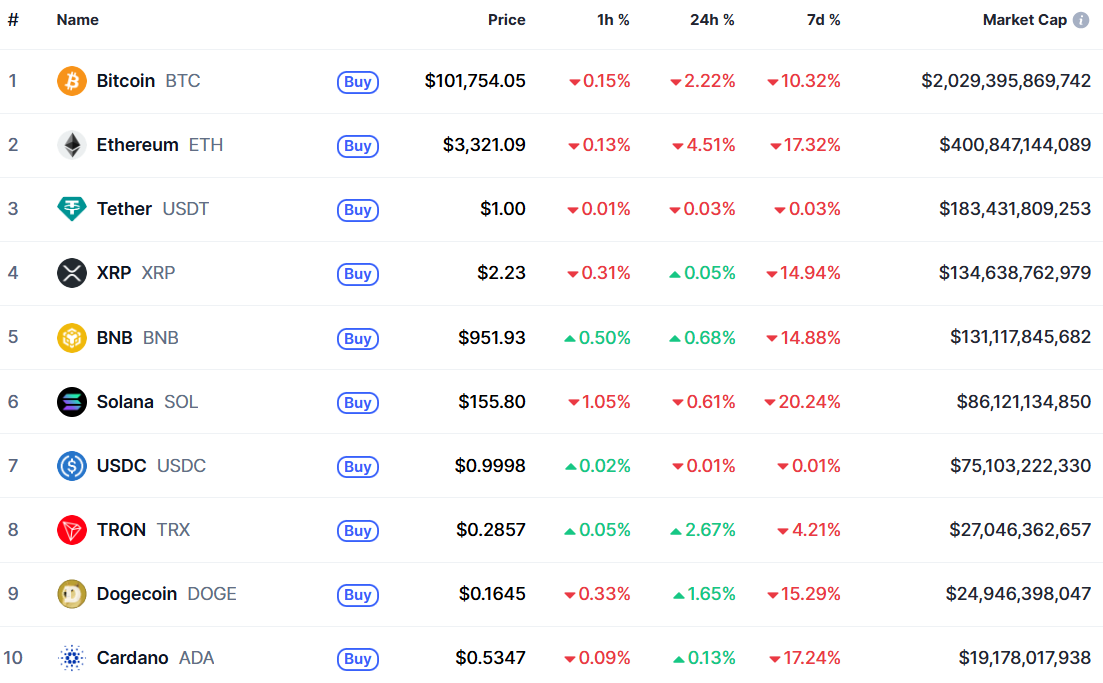Screen dimensions: 1103x683
Task: Sort by the # rank column header
Action: pyautogui.click(x=13, y=20)
